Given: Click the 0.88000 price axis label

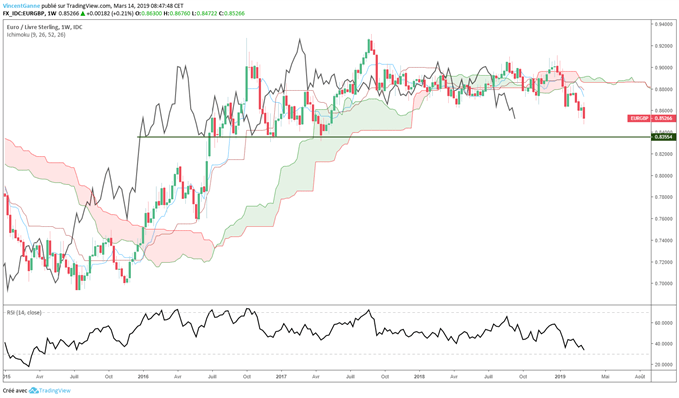Looking at the screenshot, I should (x=665, y=89).
